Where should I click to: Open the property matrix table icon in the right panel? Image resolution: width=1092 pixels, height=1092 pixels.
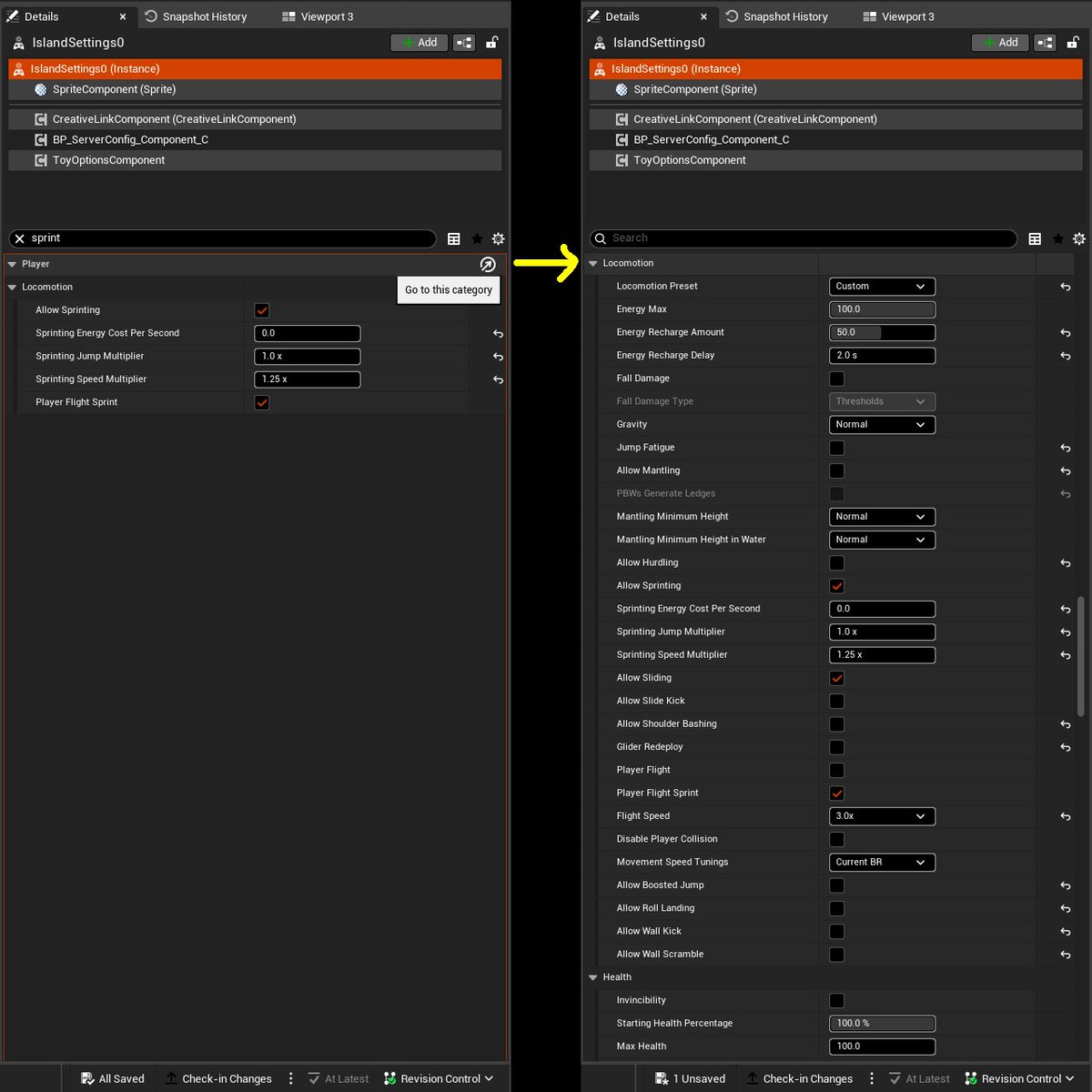(x=1035, y=238)
